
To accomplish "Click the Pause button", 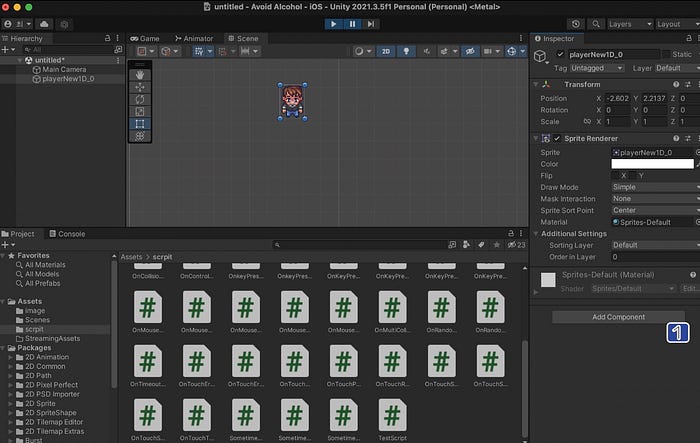I will coord(352,24).
